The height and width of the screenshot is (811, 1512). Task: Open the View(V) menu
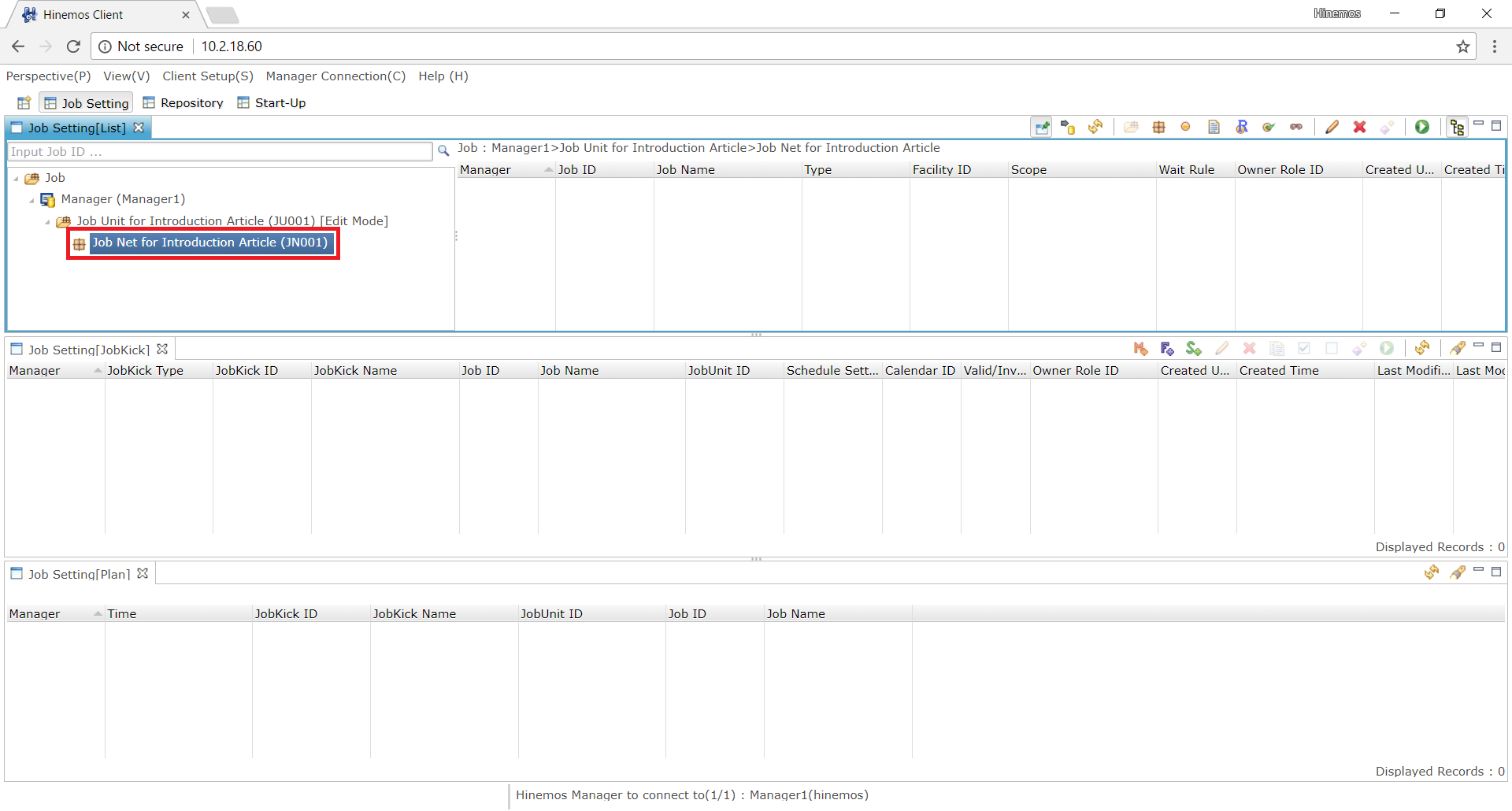tap(126, 76)
